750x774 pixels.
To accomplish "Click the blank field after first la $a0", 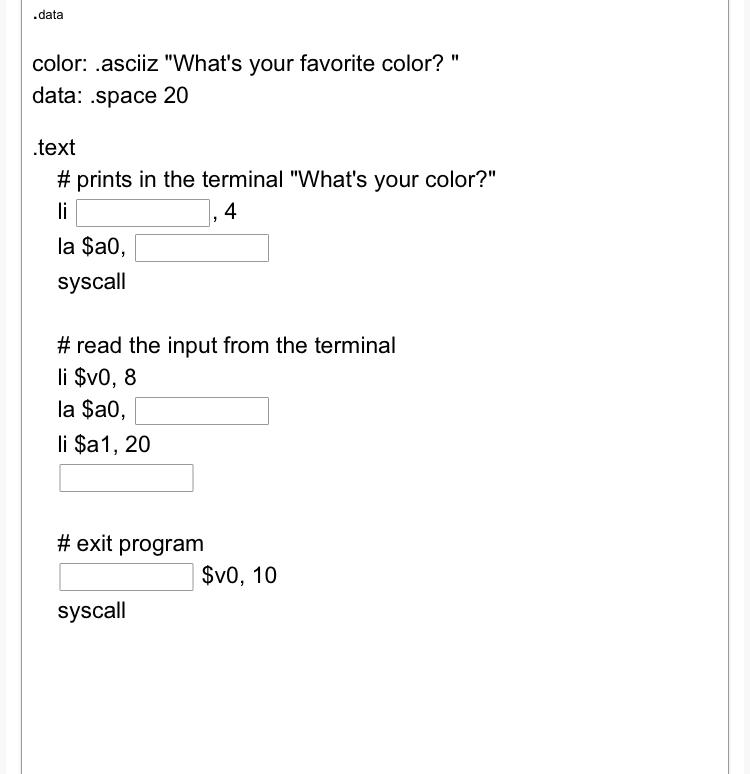I will [202, 248].
